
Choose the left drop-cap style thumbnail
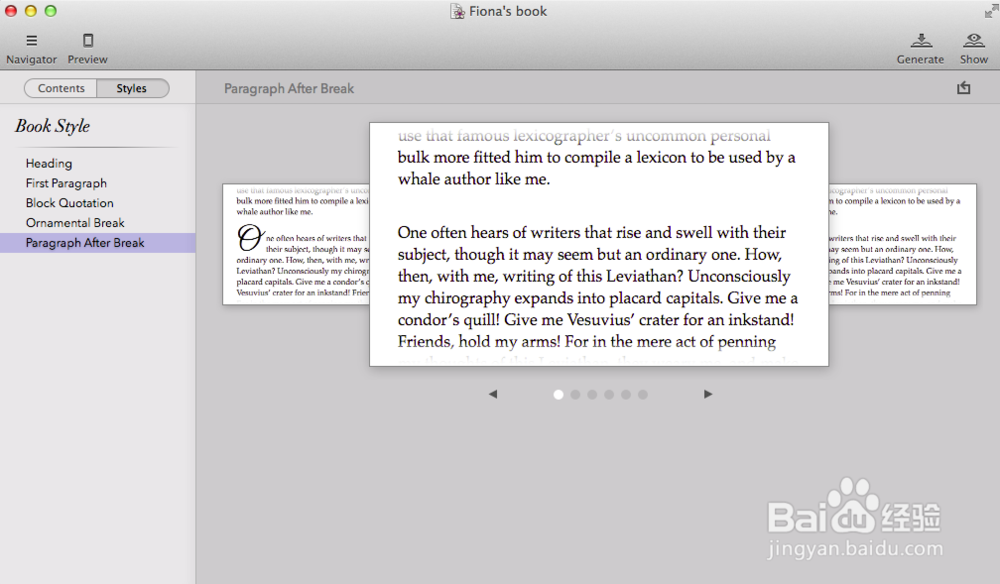tap(296, 244)
